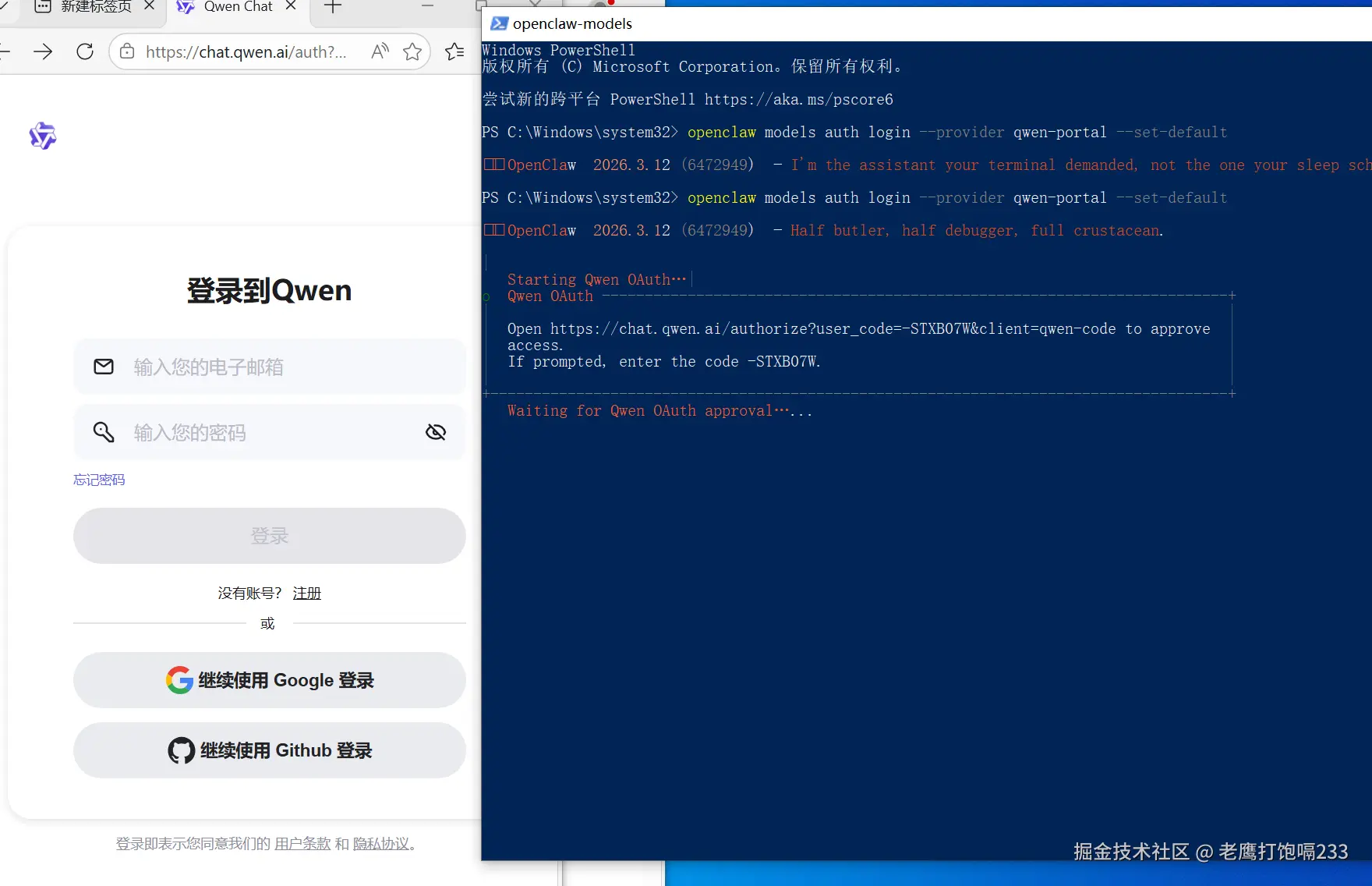Open the 忘记密码 forgot password link
The width and height of the screenshot is (1372, 886).
pos(99,480)
